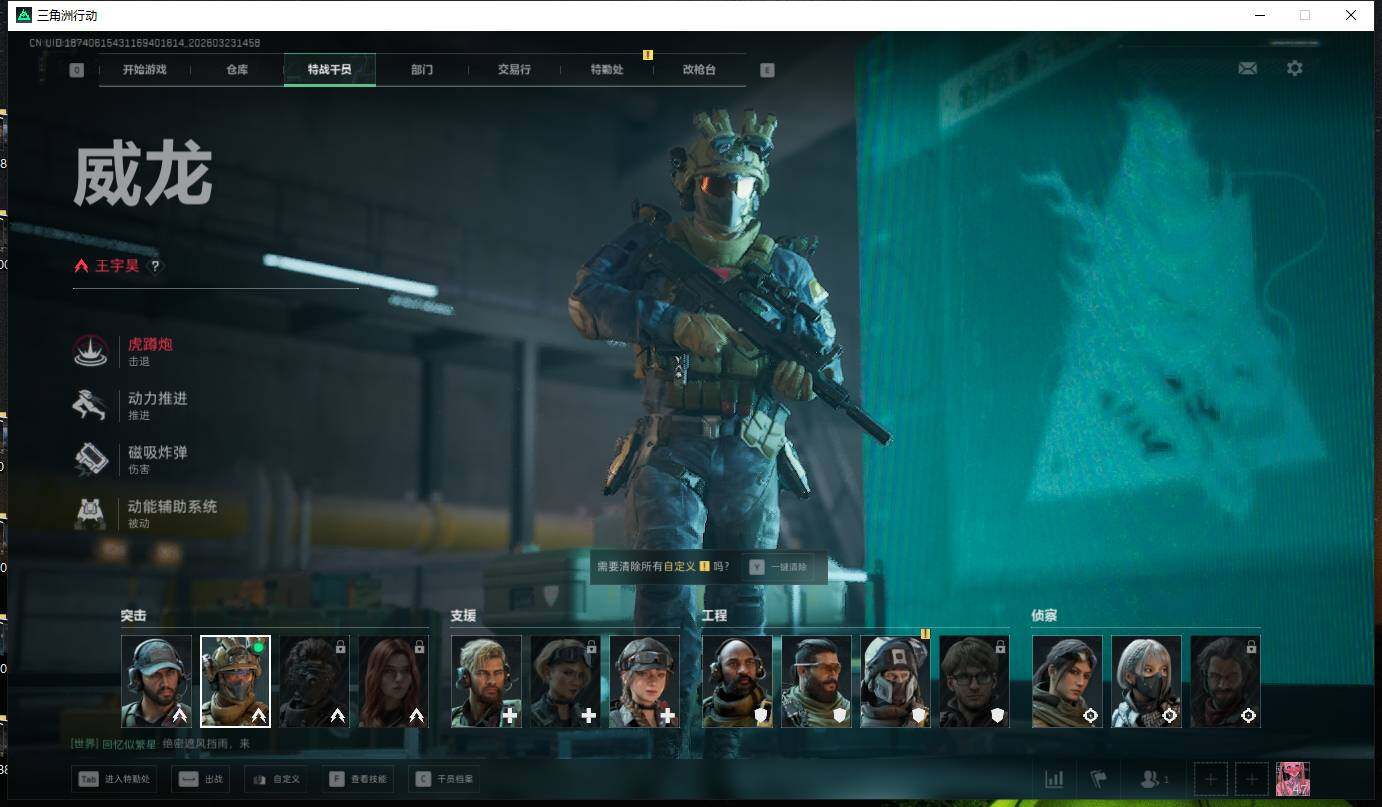Select the highlighted 威龙 helmeted operator portrait

(235, 681)
